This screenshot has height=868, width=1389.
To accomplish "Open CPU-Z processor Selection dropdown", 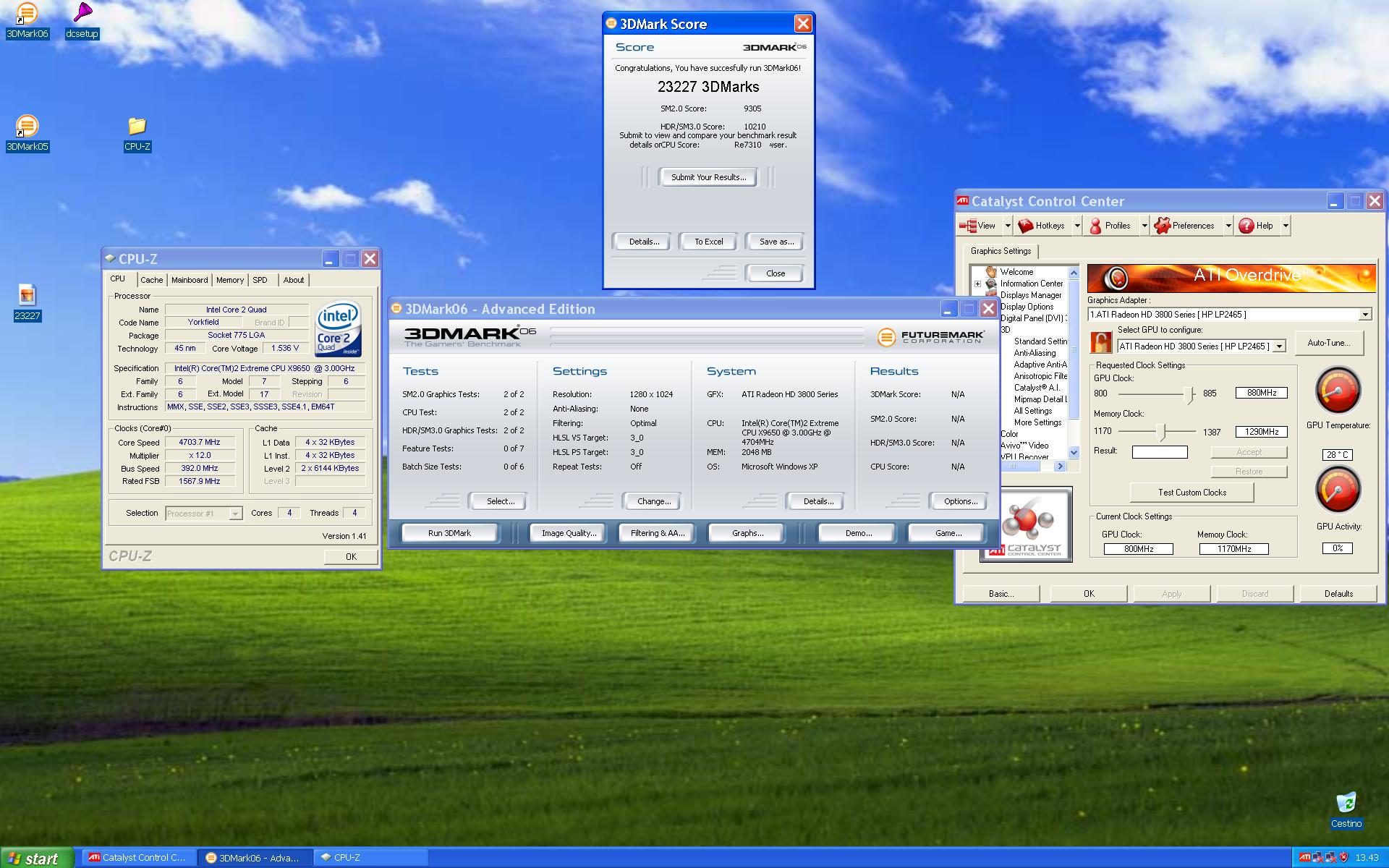I will click(x=235, y=514).
